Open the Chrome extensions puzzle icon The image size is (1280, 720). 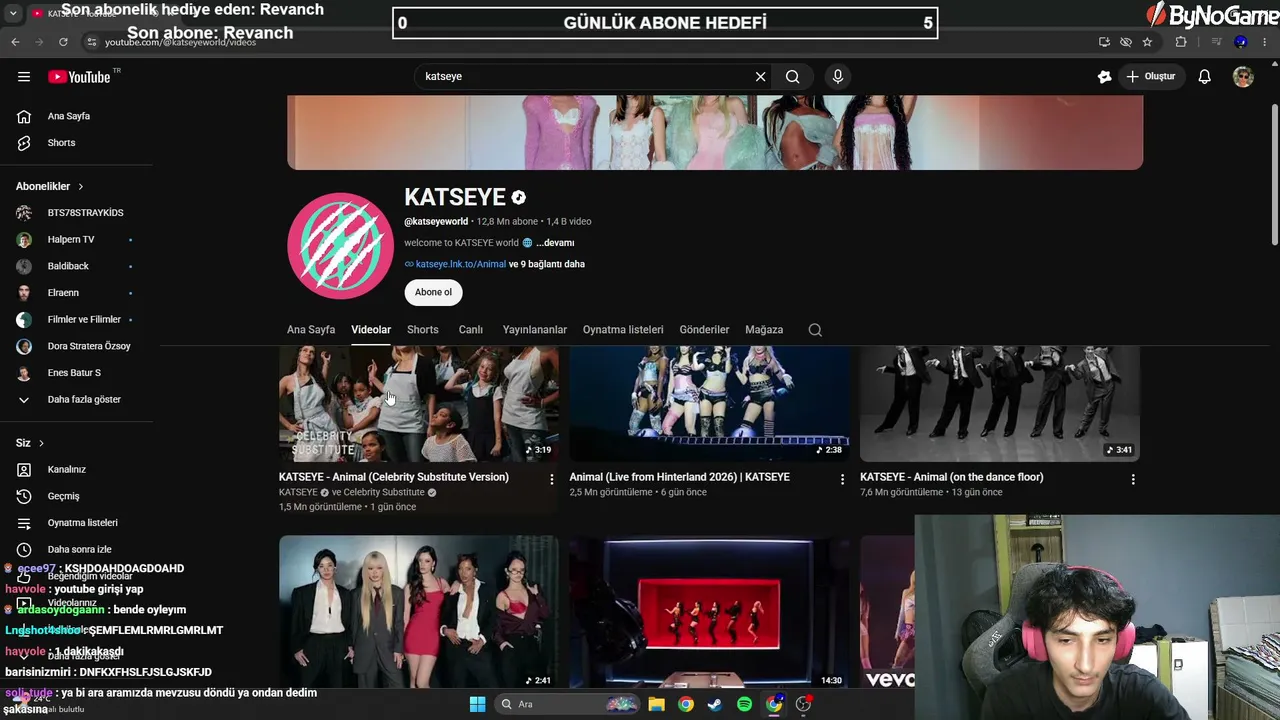[1181, 42]
